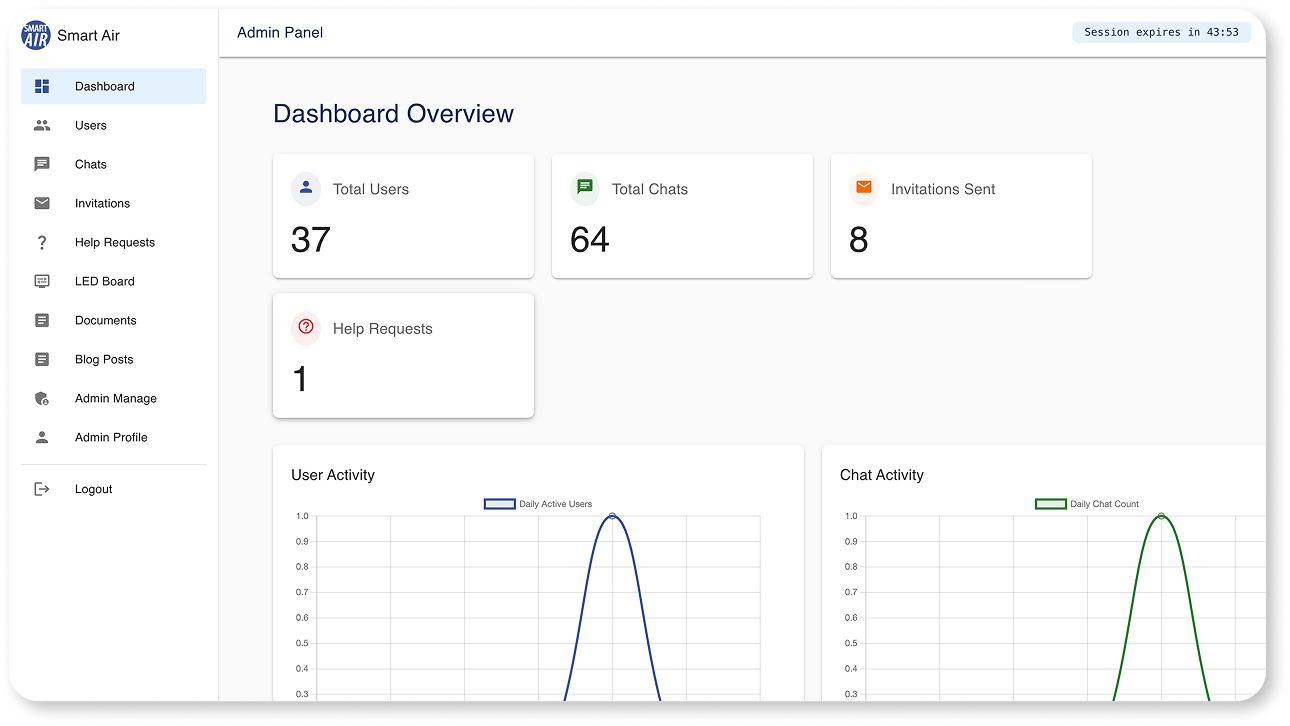
Task: Log out using the Logout item
Action: click(114, 489)
